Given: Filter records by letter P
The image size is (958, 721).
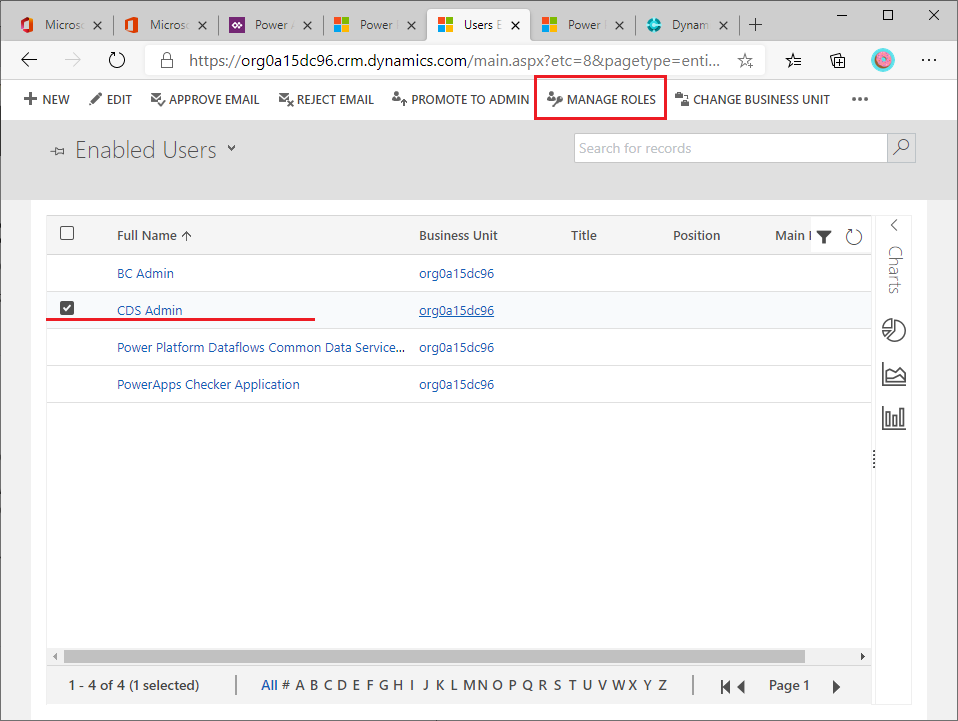Looking at the screenshot, I should coord(513,686).
